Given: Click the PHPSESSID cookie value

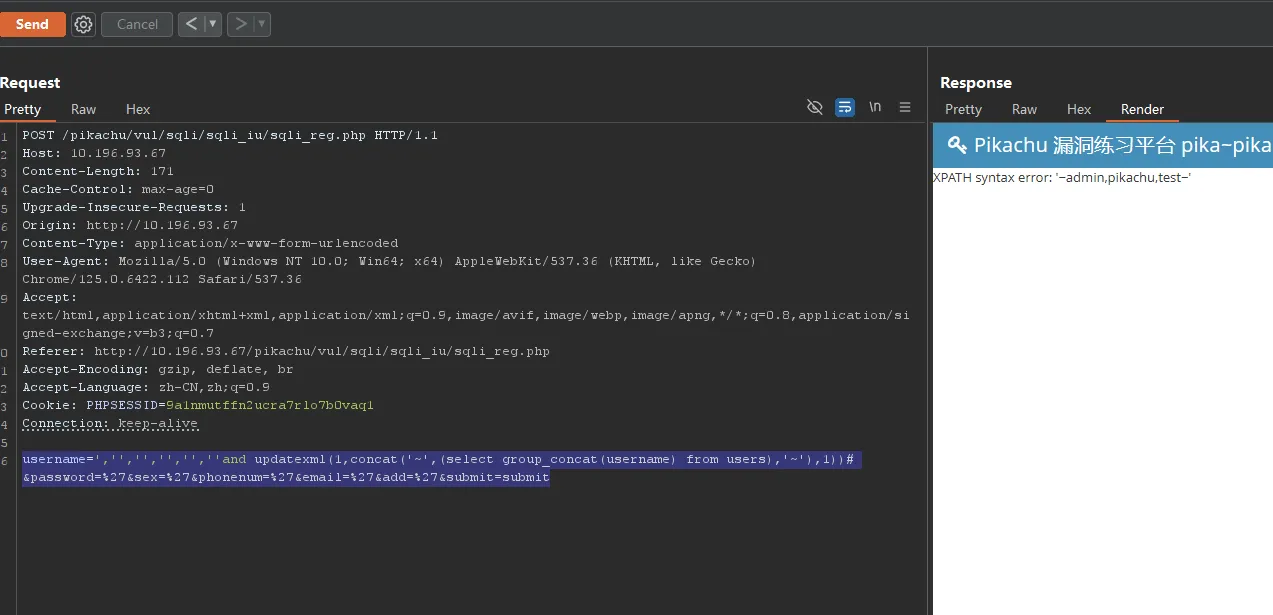Looking at the screenshot, I should pos(270,405).
